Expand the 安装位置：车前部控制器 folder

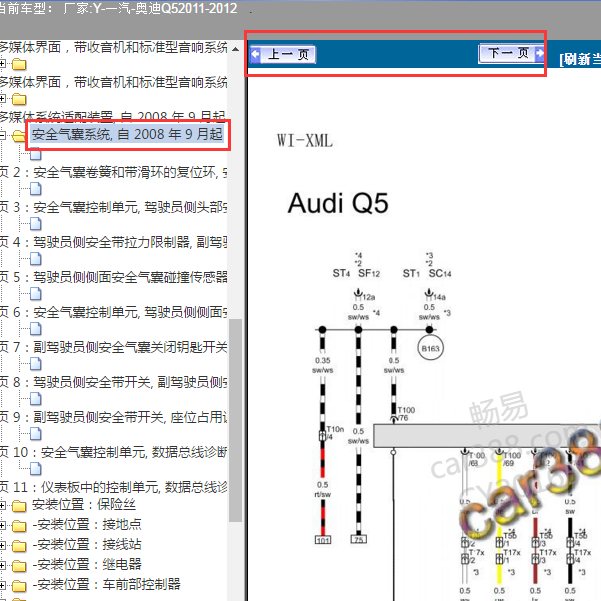coord(2,585)
